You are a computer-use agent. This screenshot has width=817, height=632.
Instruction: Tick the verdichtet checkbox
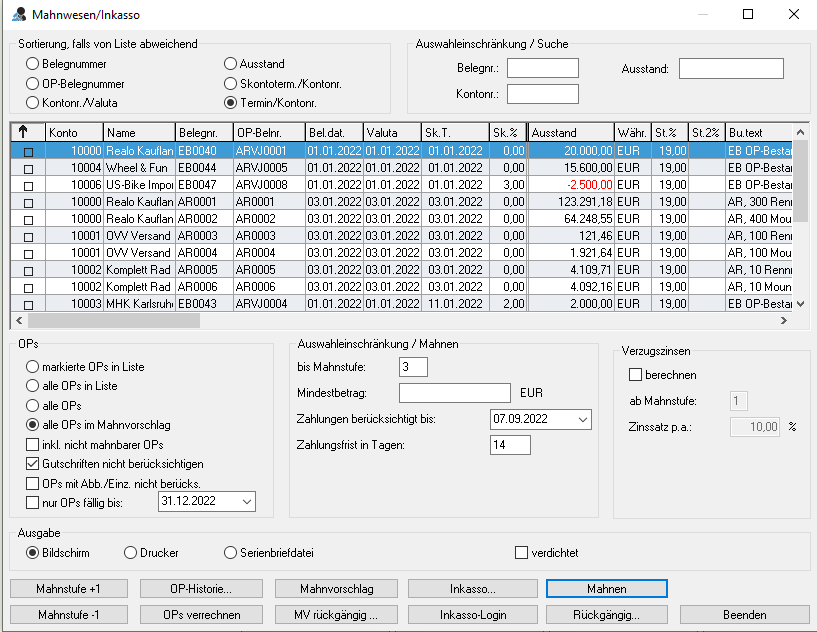(x=521, y=553)
